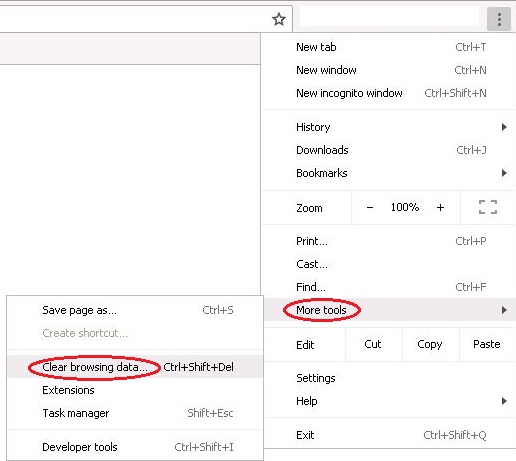Click the Cut button in Edit row
The width and height of the screenshot is (516, 461).
(x=373, y=344)
